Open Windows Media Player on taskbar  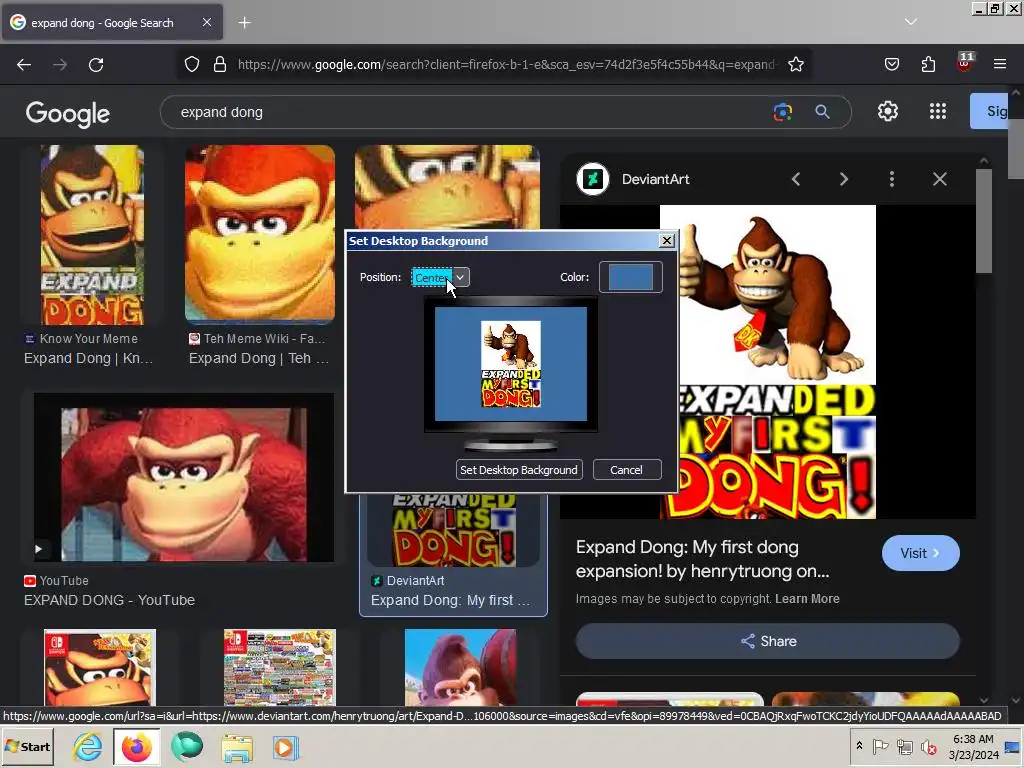(285, 748)
